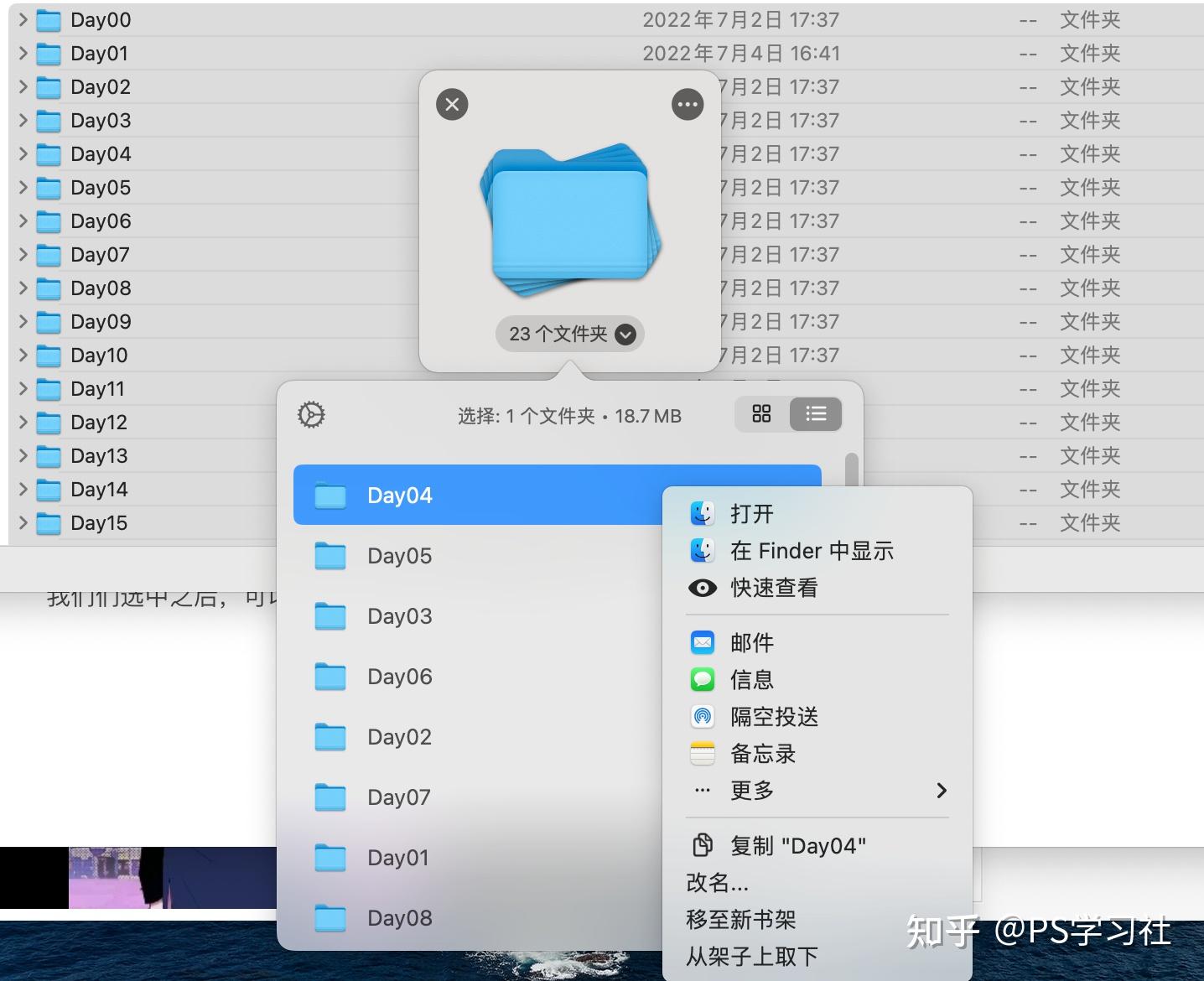
Task: Click the Notes icon next to 备忘录
Action: [703, 754]
